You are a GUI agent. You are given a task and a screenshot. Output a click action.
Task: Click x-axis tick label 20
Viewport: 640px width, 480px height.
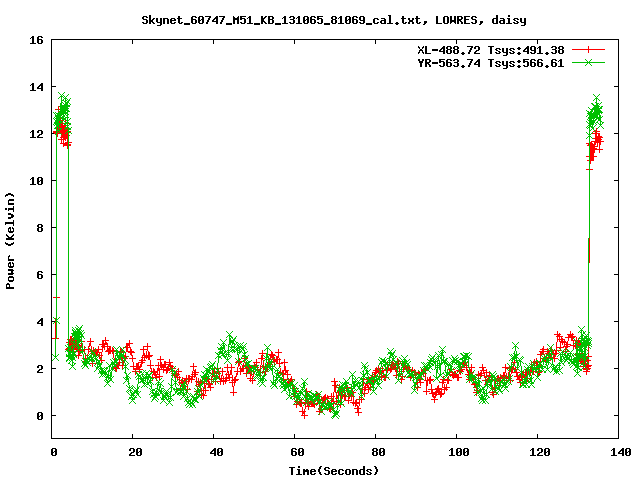(x=135, y=452)
